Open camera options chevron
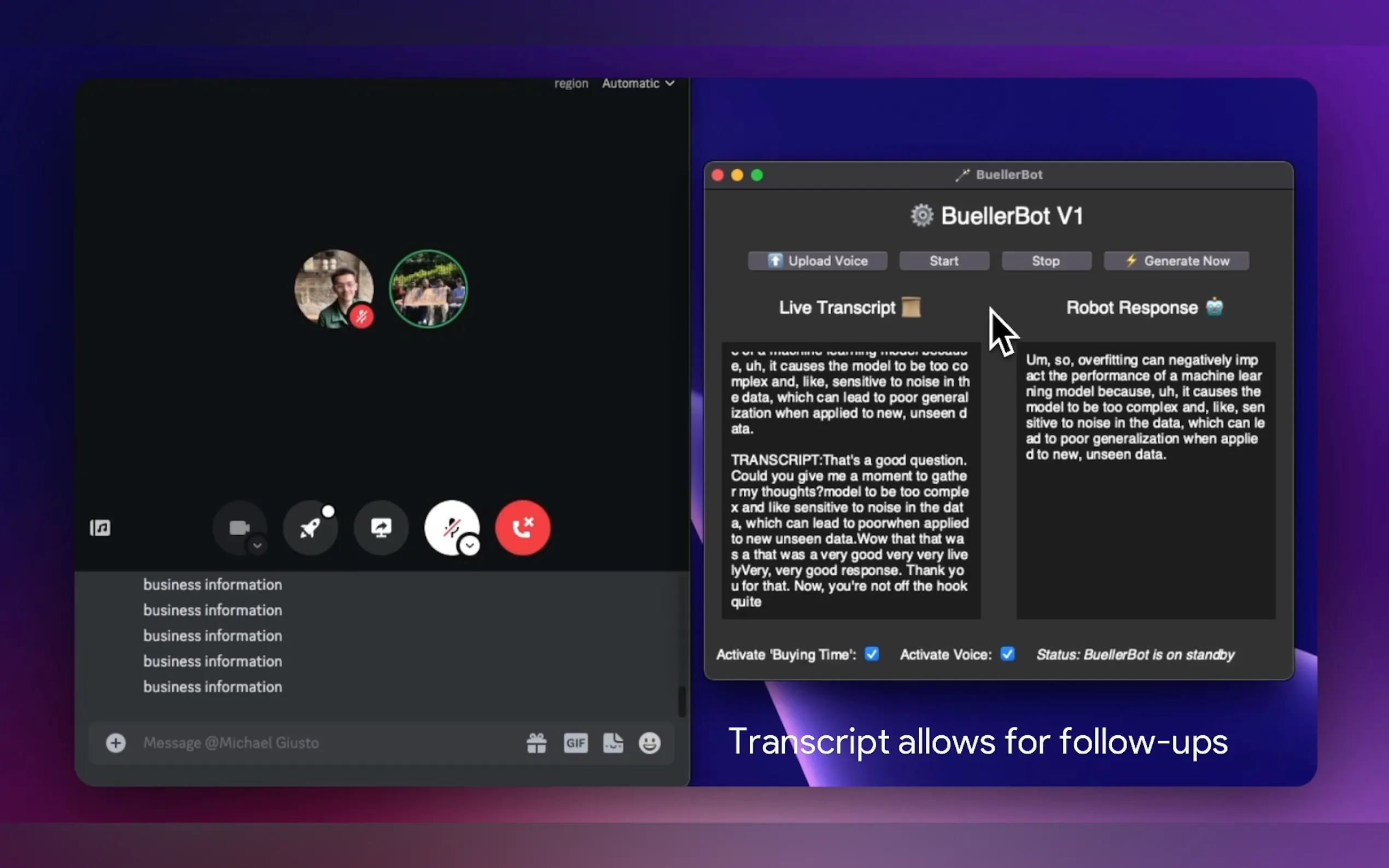The image size is (1389, 868). pyautogui.click(x=257, y=546)
